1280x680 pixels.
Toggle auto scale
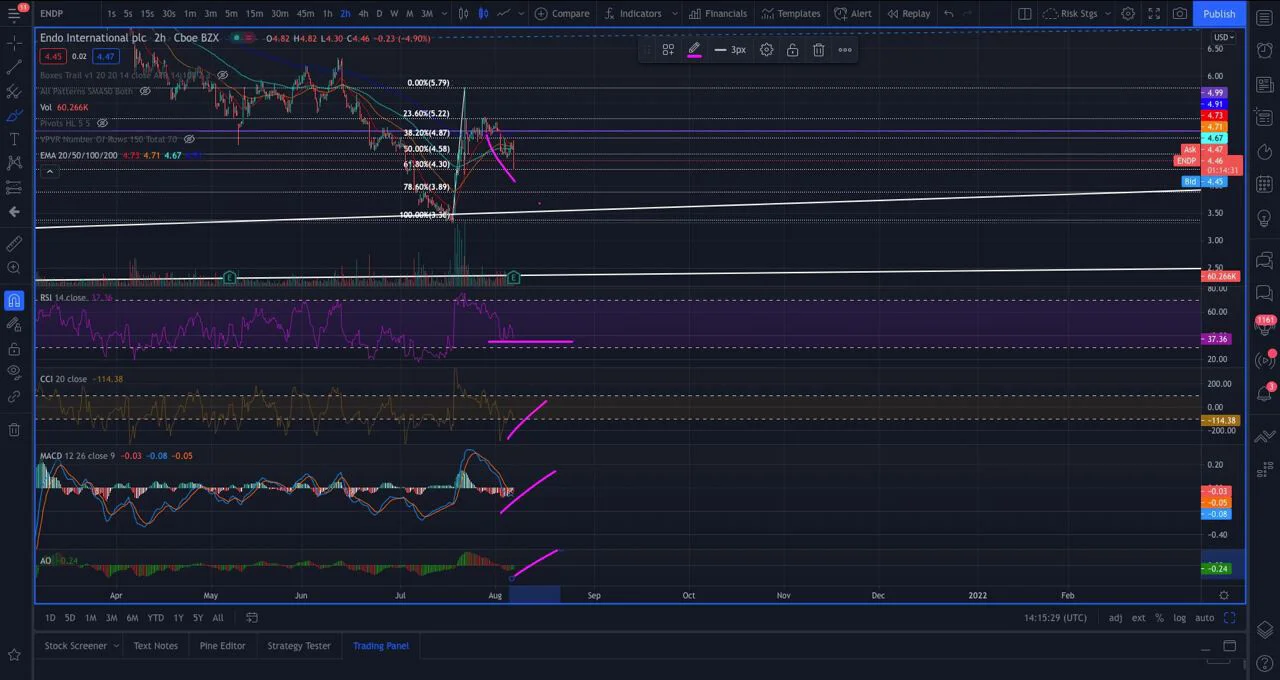tap(1204, 618)
